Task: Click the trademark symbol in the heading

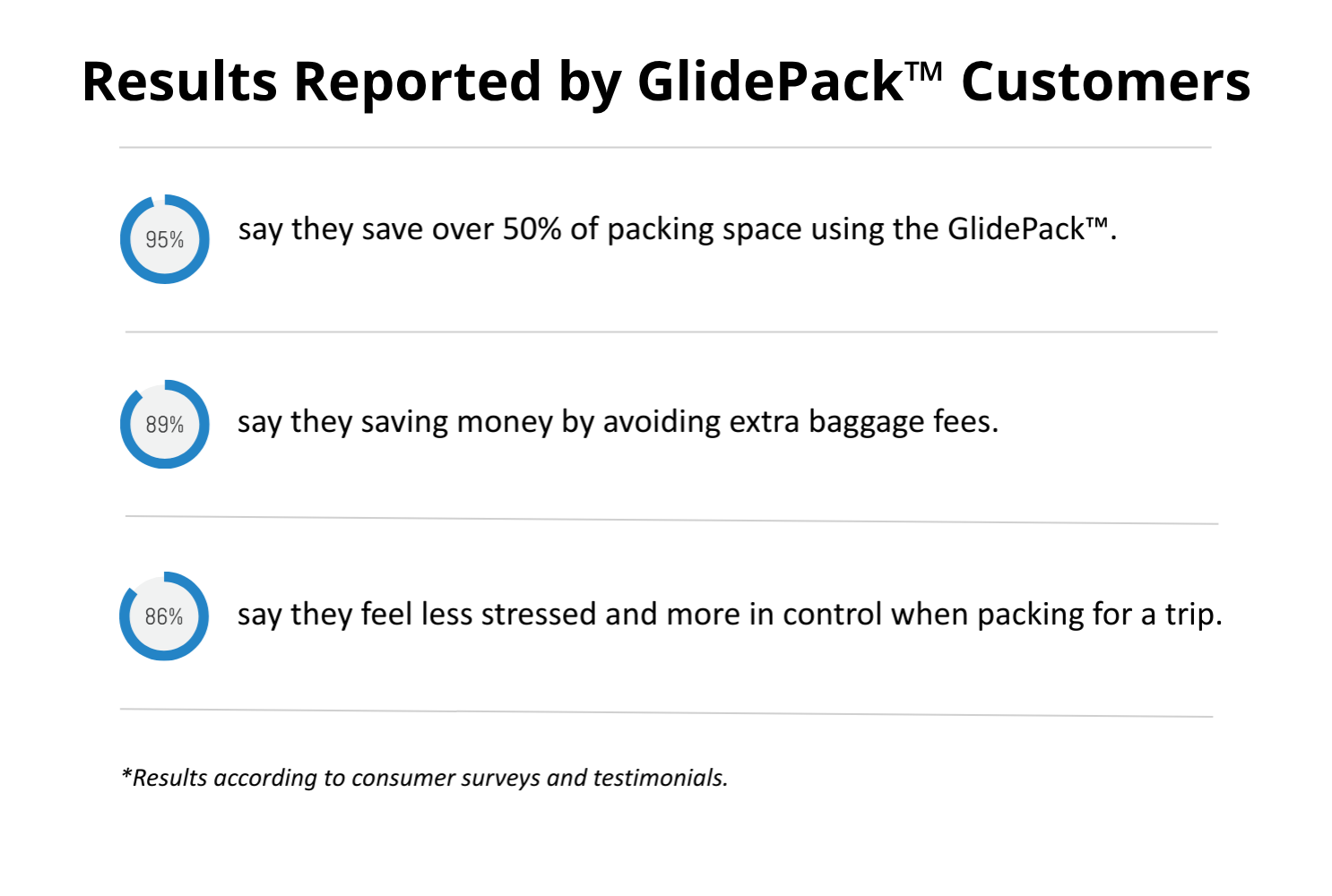Action: tap(925, 70)
